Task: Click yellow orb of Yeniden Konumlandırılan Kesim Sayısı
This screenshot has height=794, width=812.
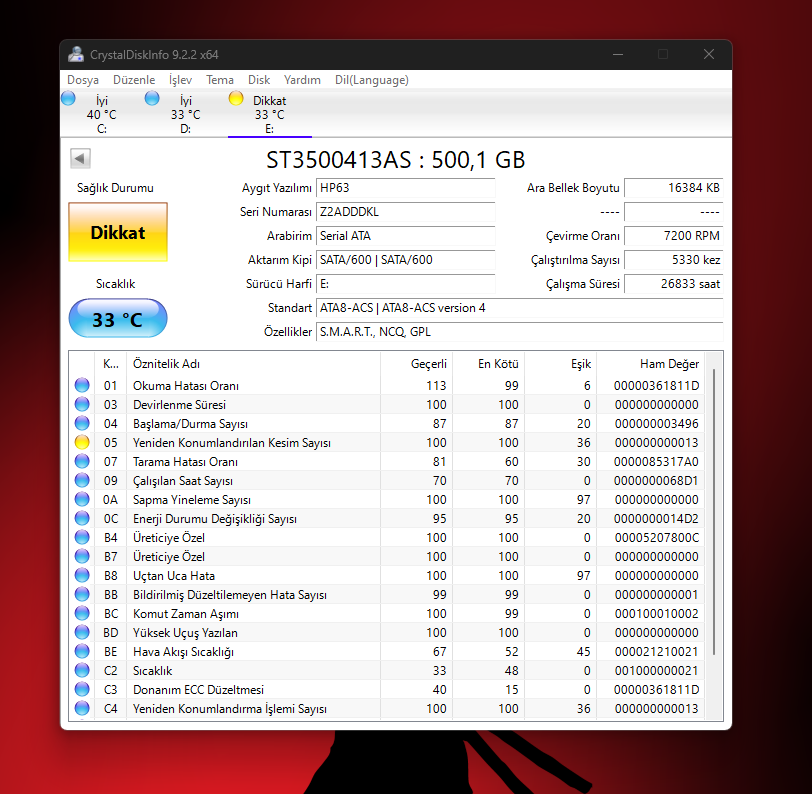Action: tap(82, 442)
